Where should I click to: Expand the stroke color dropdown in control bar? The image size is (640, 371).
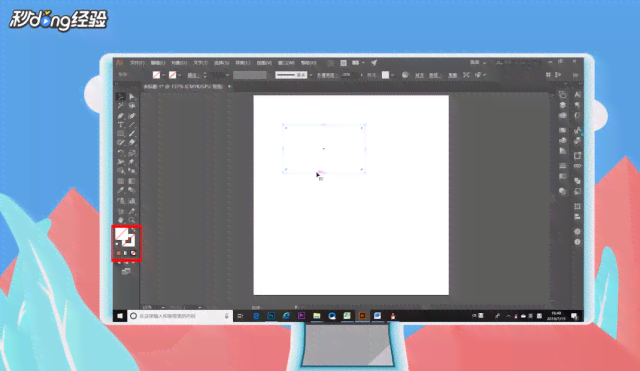[x=180, y=75]
